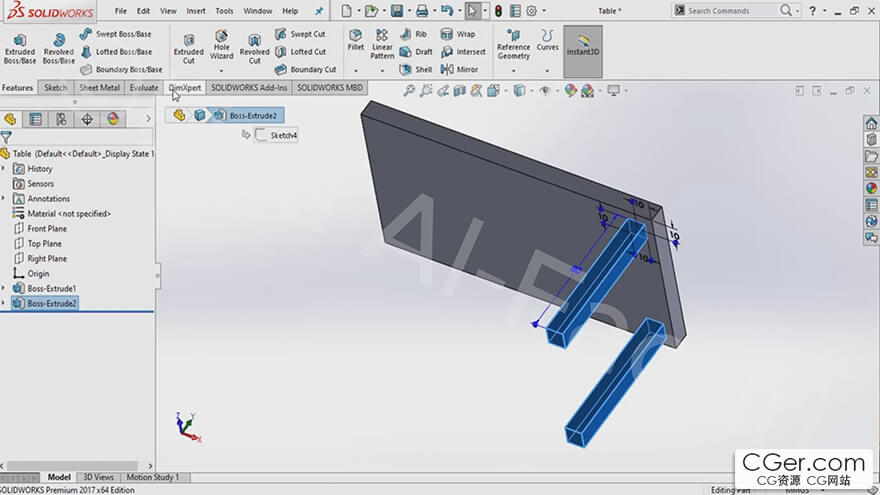Select the Extruded Boss/Base tool

(x=20, y=49)
